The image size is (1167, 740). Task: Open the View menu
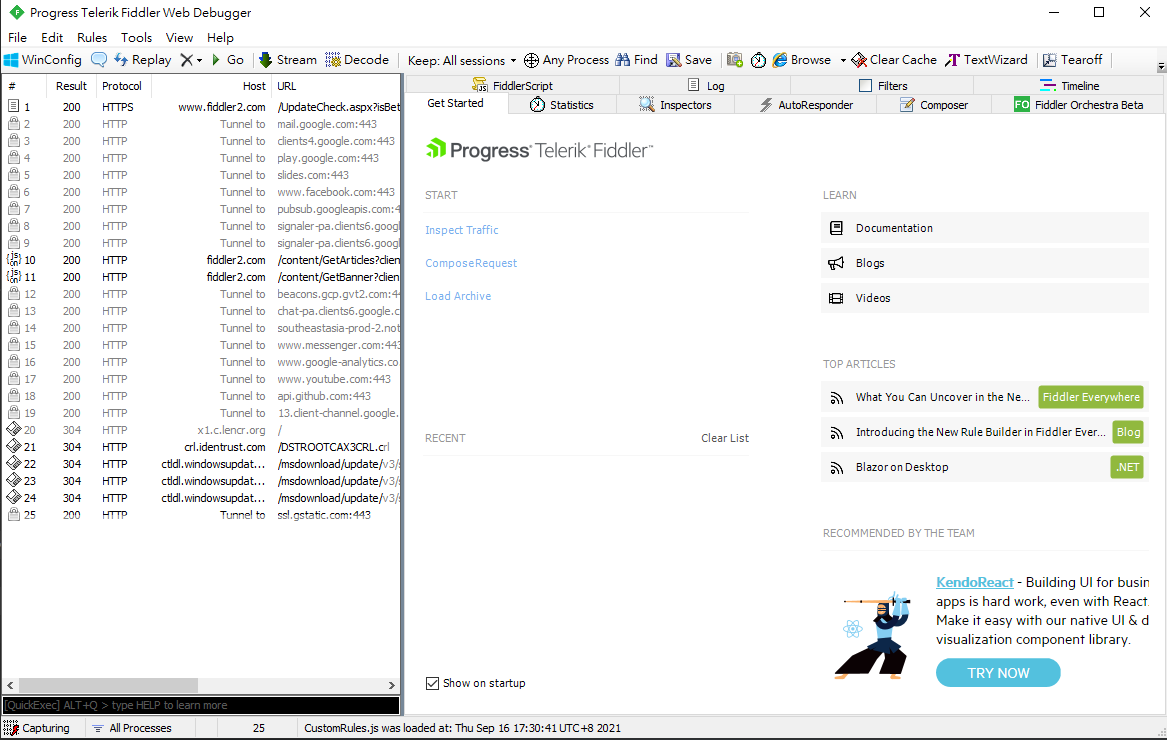(x=179, y=37)
